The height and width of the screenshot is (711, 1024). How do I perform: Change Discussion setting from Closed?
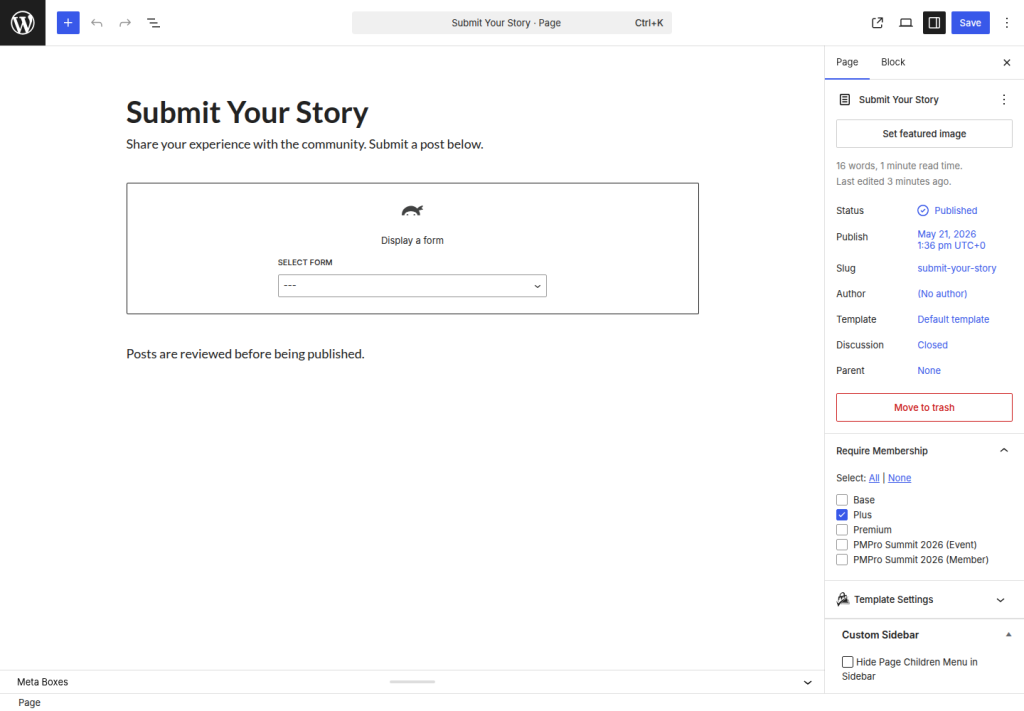(932, 345)
